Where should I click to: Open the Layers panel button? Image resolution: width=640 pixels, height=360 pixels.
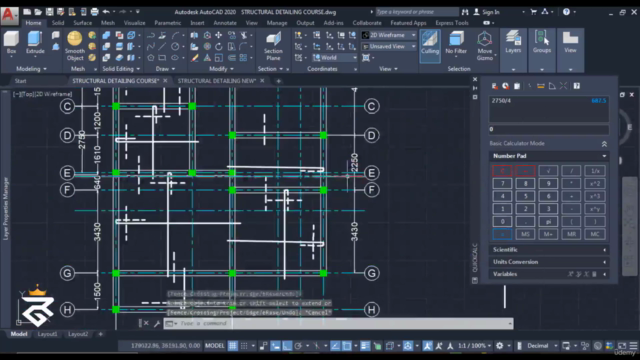pos(513,42)
